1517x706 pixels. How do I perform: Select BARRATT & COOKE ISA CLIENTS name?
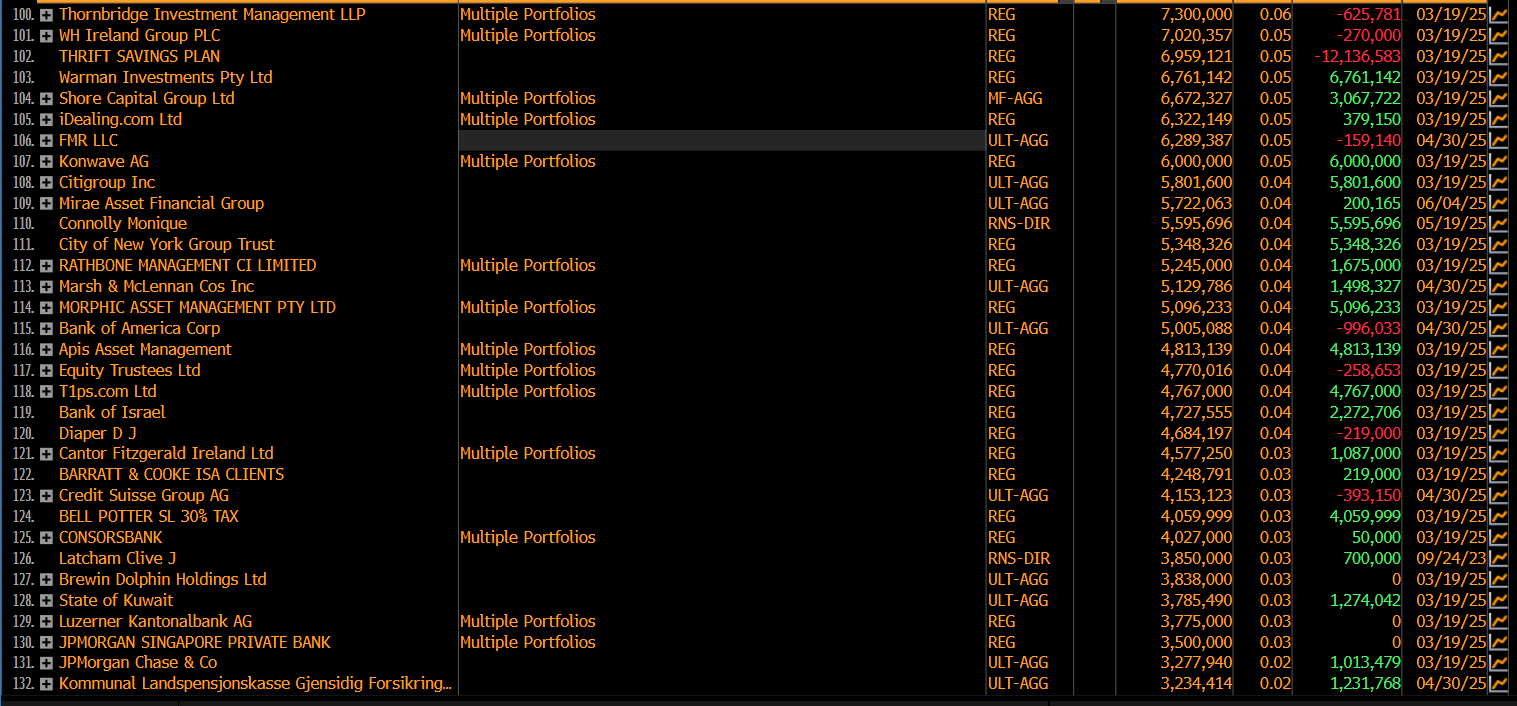(171, 474)
